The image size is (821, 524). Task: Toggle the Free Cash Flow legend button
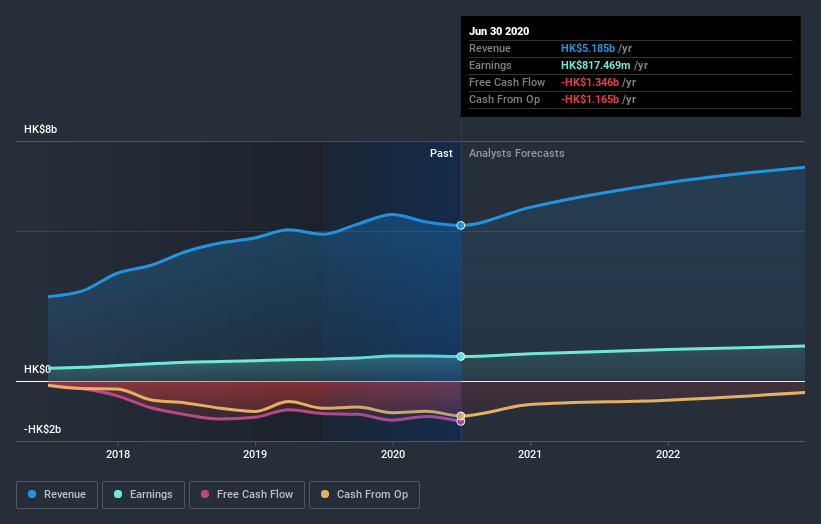247,495
